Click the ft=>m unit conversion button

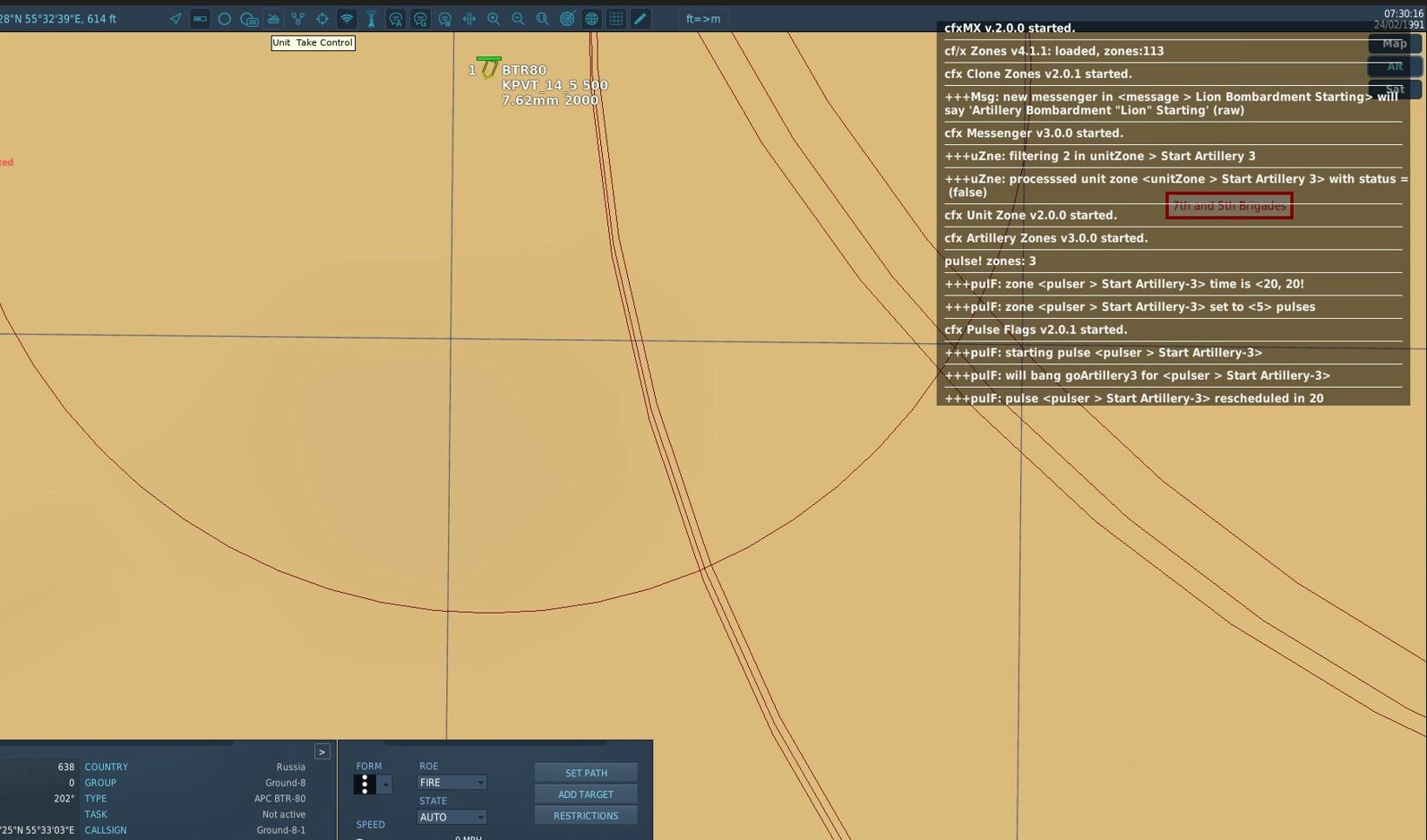coord(703,19)
